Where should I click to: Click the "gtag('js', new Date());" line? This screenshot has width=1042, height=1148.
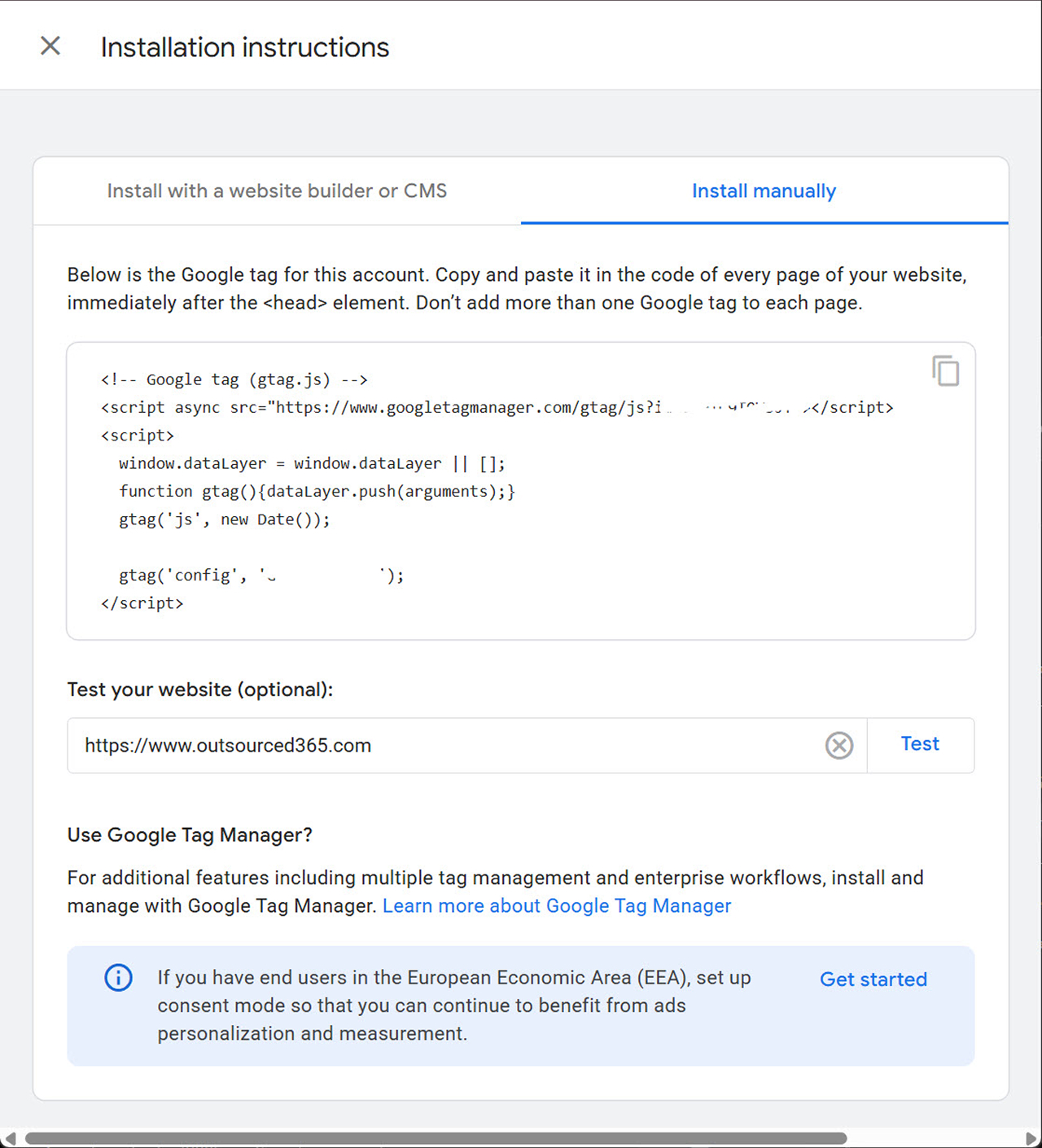click(225, 519)
